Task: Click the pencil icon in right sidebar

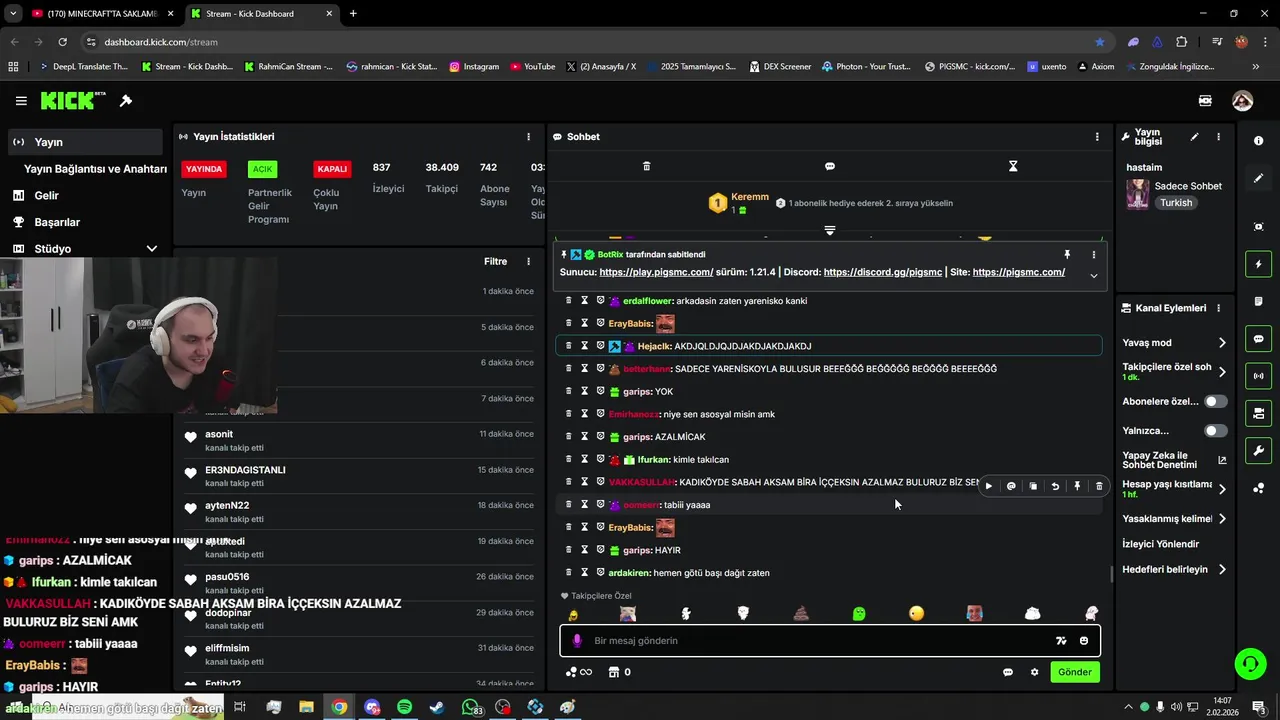Action: (1258, 178)
